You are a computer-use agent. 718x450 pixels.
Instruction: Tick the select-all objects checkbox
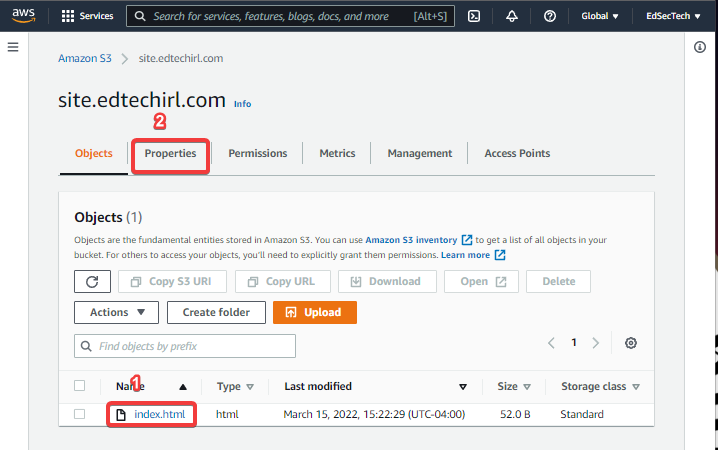[x=80, y=385]
